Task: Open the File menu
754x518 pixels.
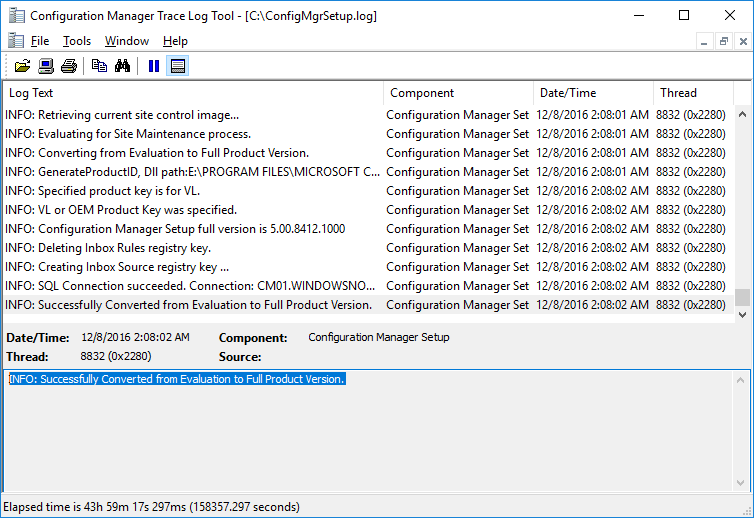Action: 40,41
